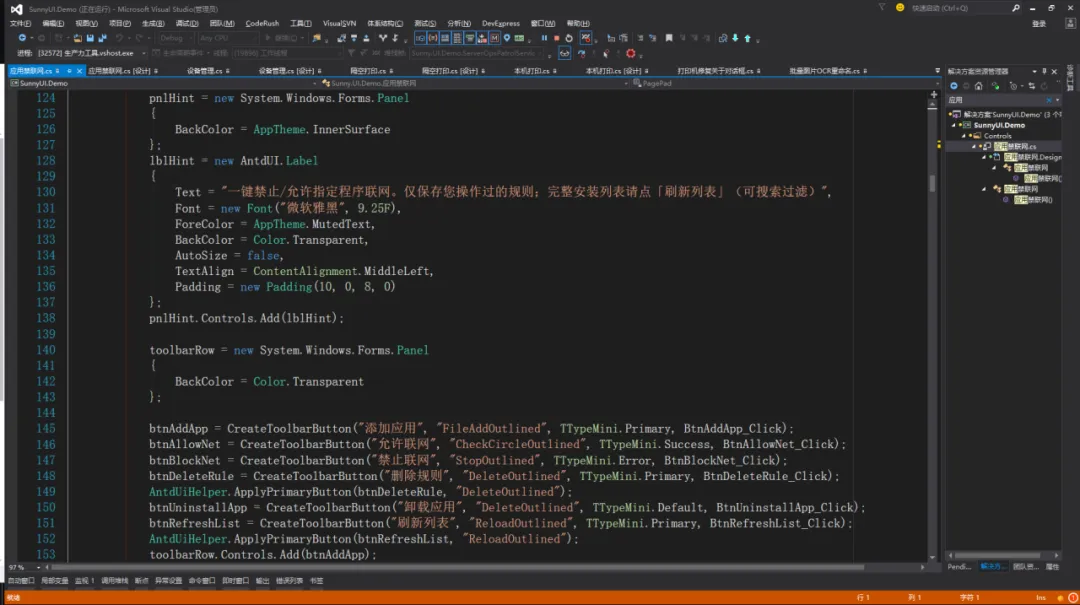Open the document tab overflow dropdown arrow
The image size is (1080, 605).
(x=937, y=71)
